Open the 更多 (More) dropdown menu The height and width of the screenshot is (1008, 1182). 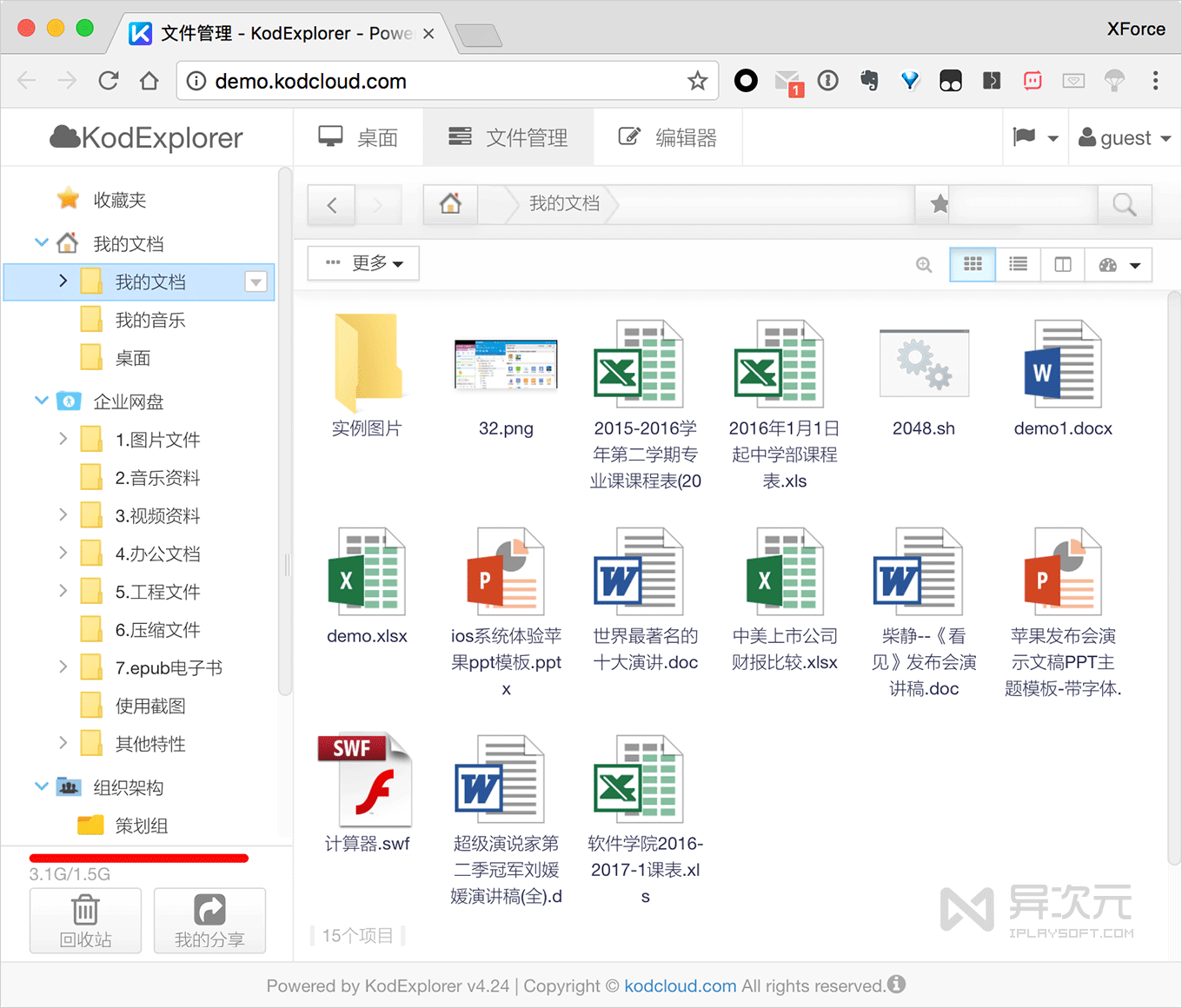pyautogui.click(x=362, y=262)
